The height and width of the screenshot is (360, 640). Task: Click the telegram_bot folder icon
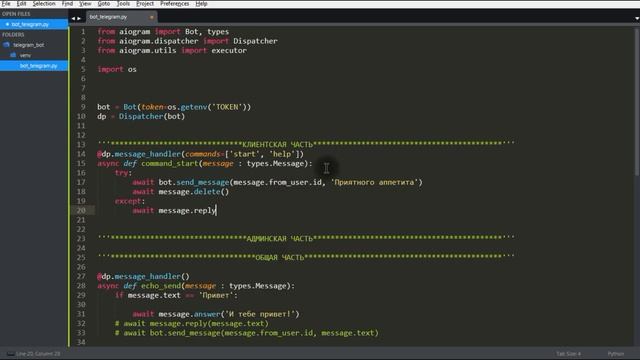point(6,45)
